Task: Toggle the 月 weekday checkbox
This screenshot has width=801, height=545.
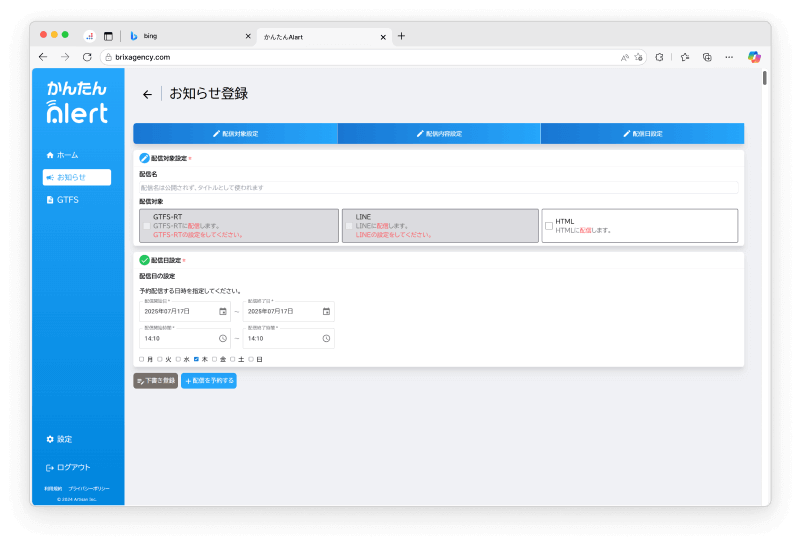Action: (142, 360)
